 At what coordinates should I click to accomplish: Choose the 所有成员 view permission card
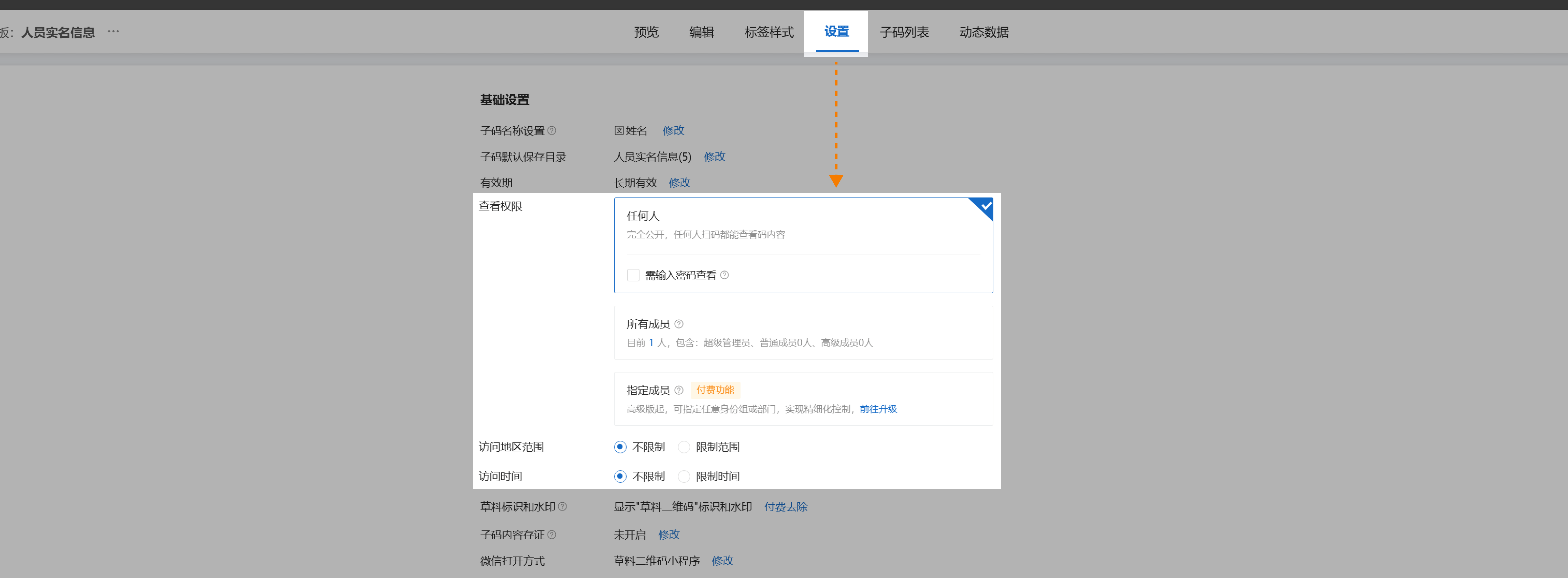coord(803,333)
